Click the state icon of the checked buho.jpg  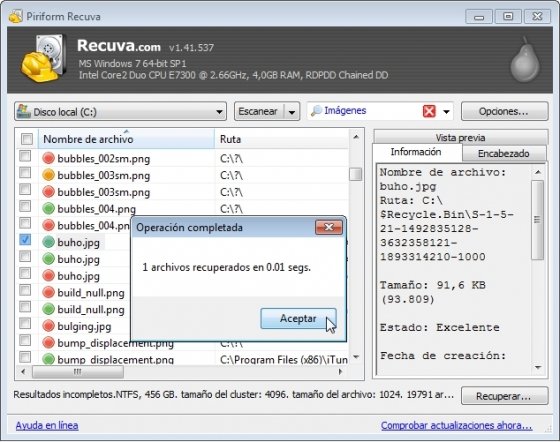tap(49, 242)
